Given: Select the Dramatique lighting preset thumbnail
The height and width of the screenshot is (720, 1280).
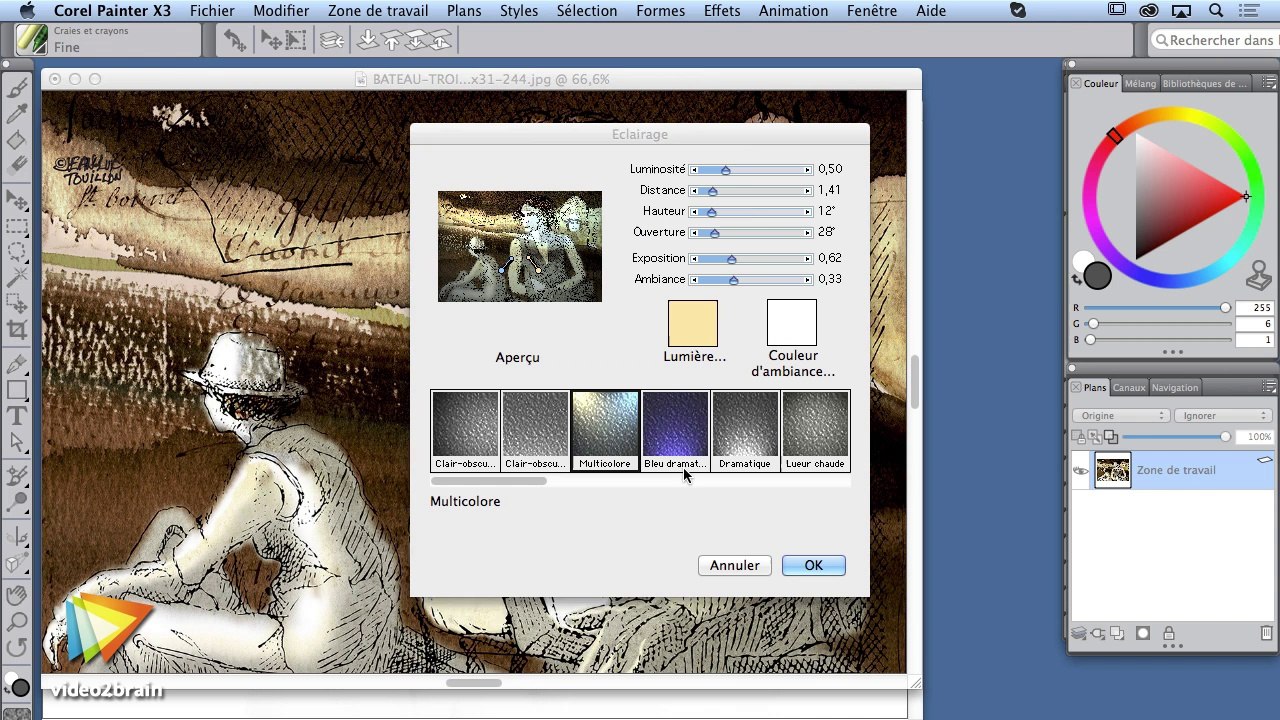Looking at the screenshot, I should (745, 431).
